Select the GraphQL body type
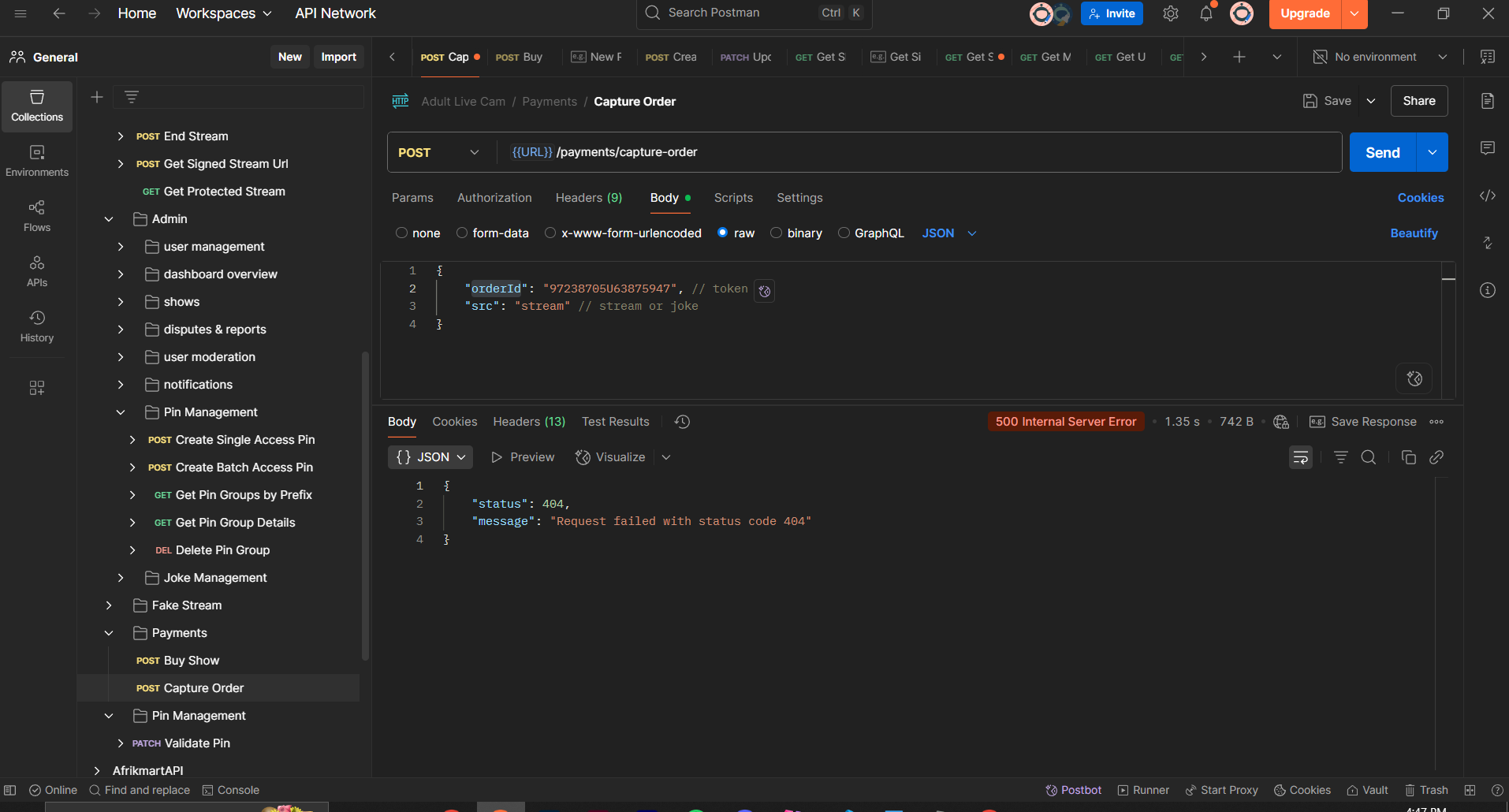1509x812 pixels. coord(870,233)
